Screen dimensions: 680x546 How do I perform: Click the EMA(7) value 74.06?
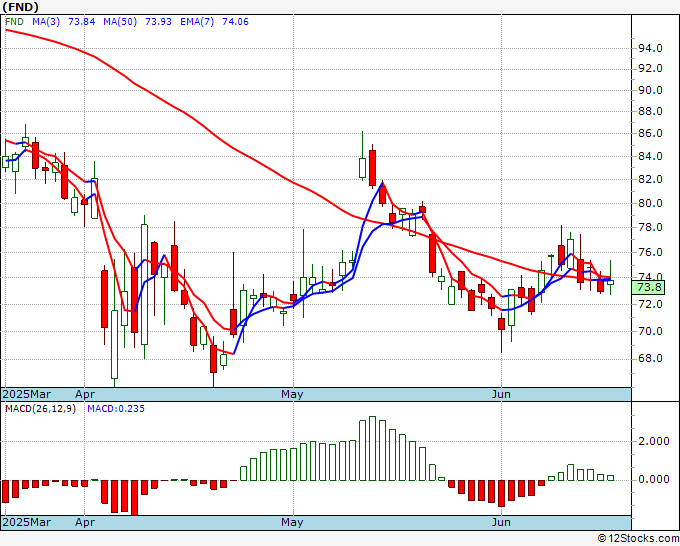[x=235, y=22]
